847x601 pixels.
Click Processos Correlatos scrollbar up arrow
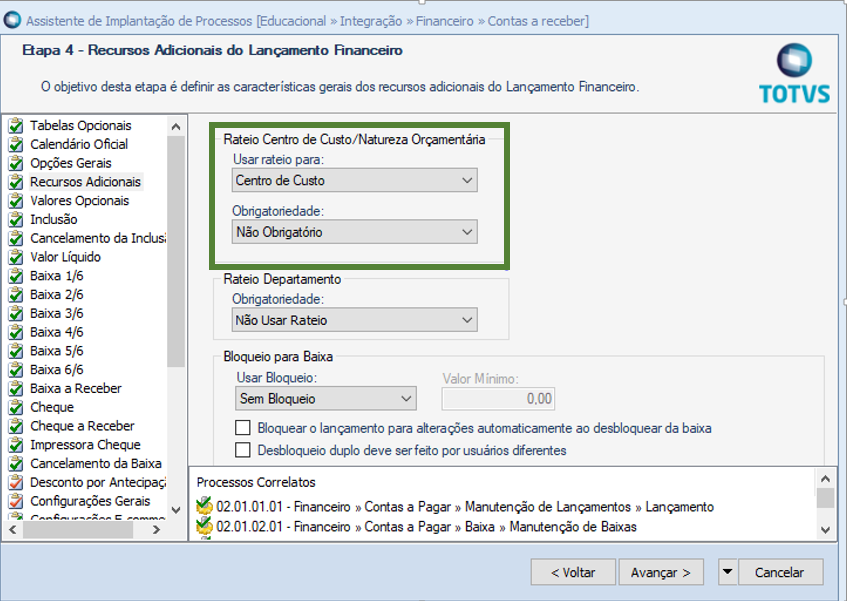coord(825,479)
